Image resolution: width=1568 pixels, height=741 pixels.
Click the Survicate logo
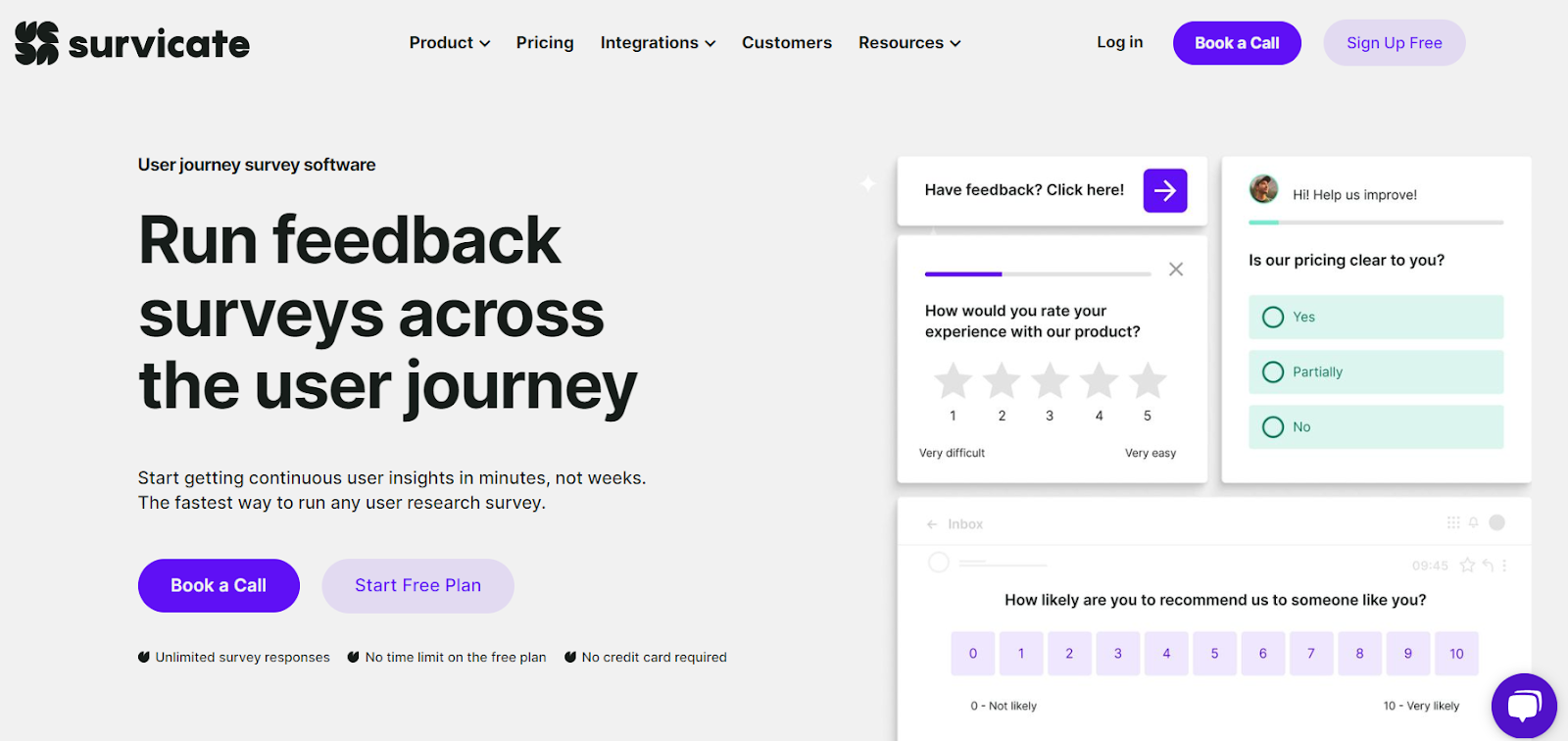(130, 42)
